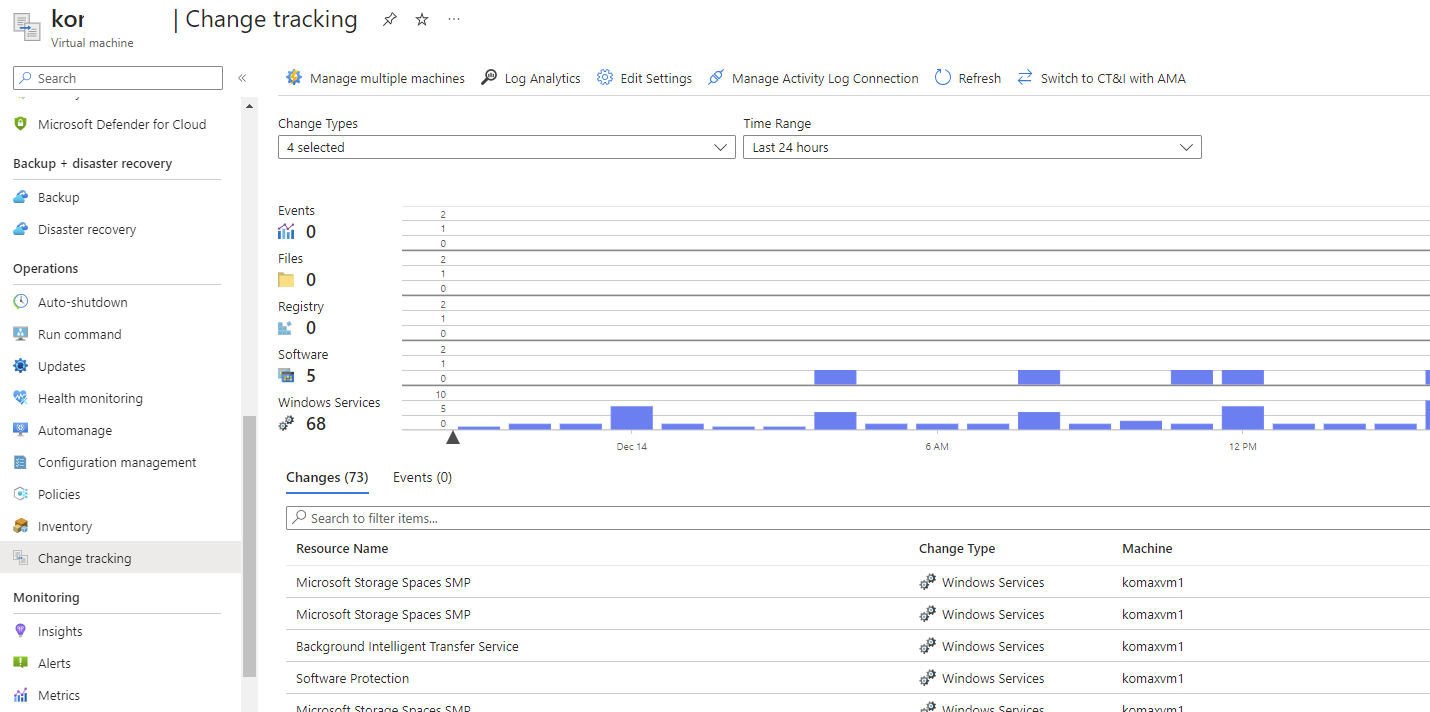Open Change tracking in sidebar

(121, 558)
